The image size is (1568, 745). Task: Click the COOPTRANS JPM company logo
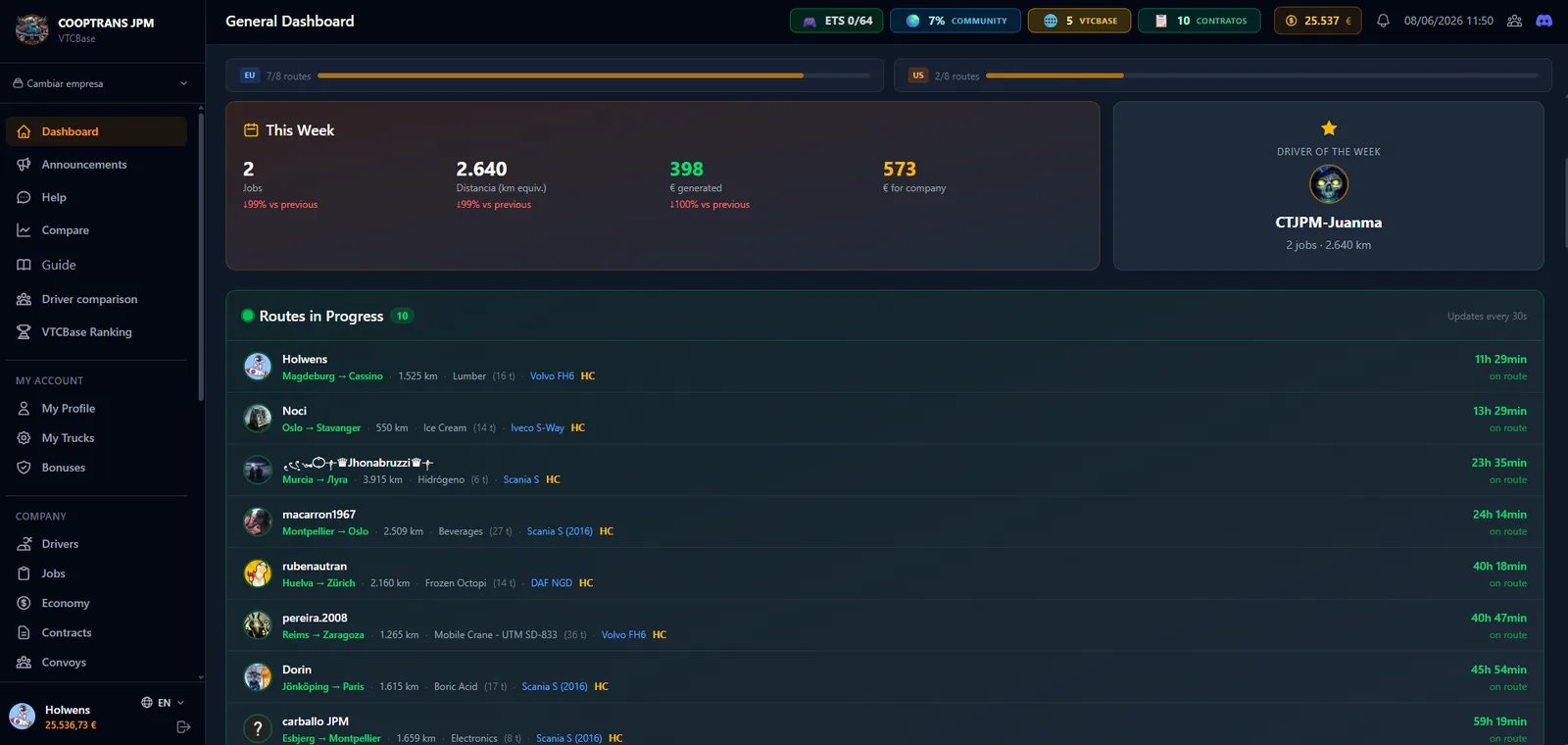click(x=31, y=29)
